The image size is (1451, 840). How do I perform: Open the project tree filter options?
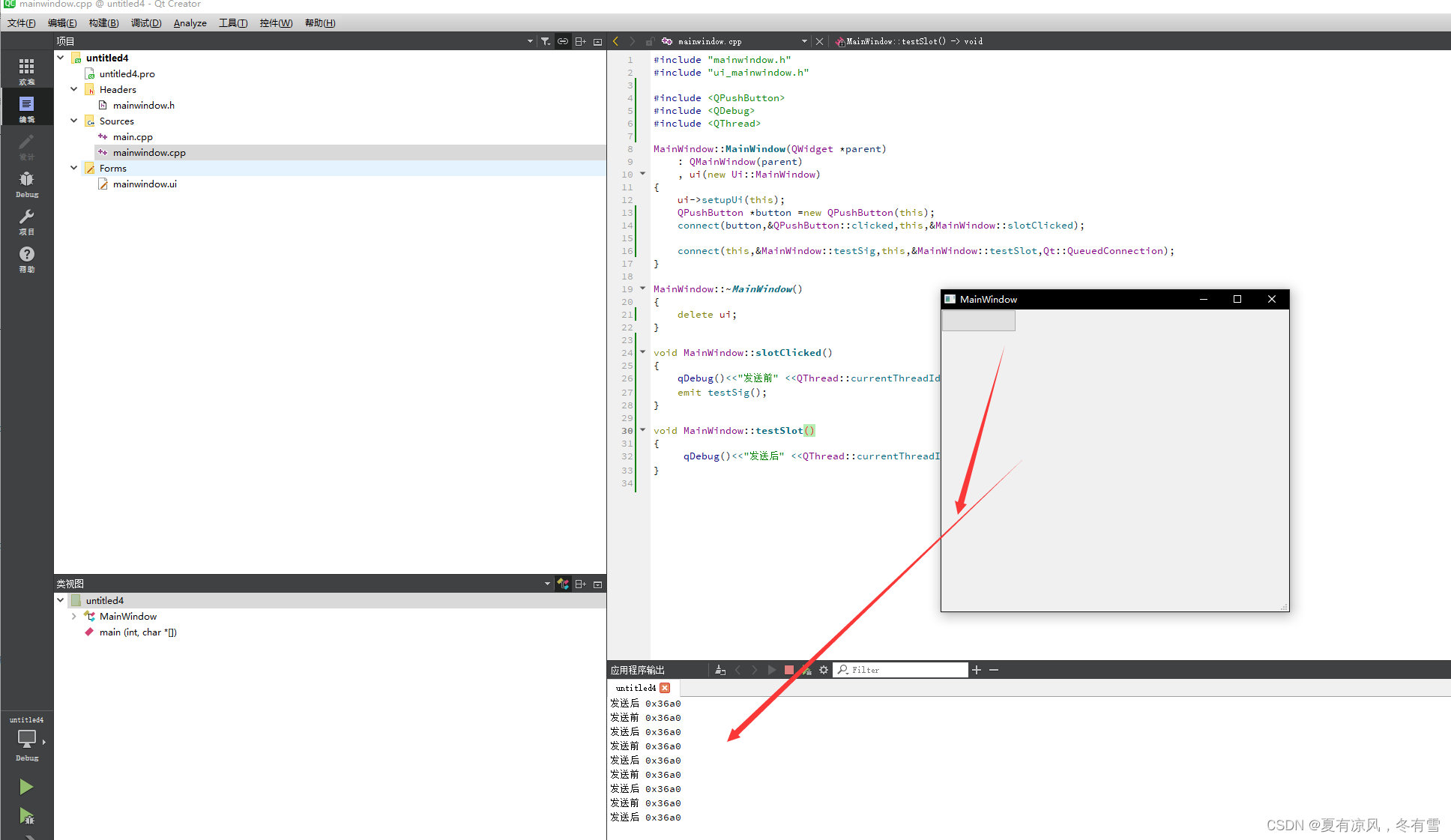point(546,41)
